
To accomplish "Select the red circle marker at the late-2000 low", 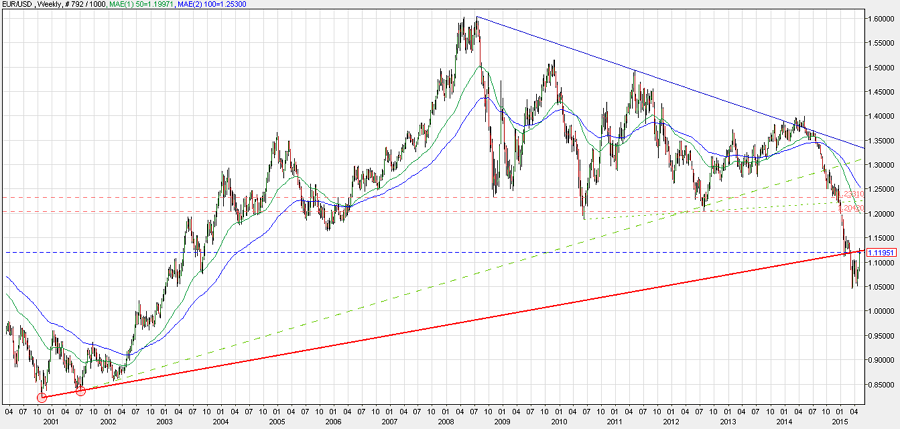I will [x=41, y=397].
